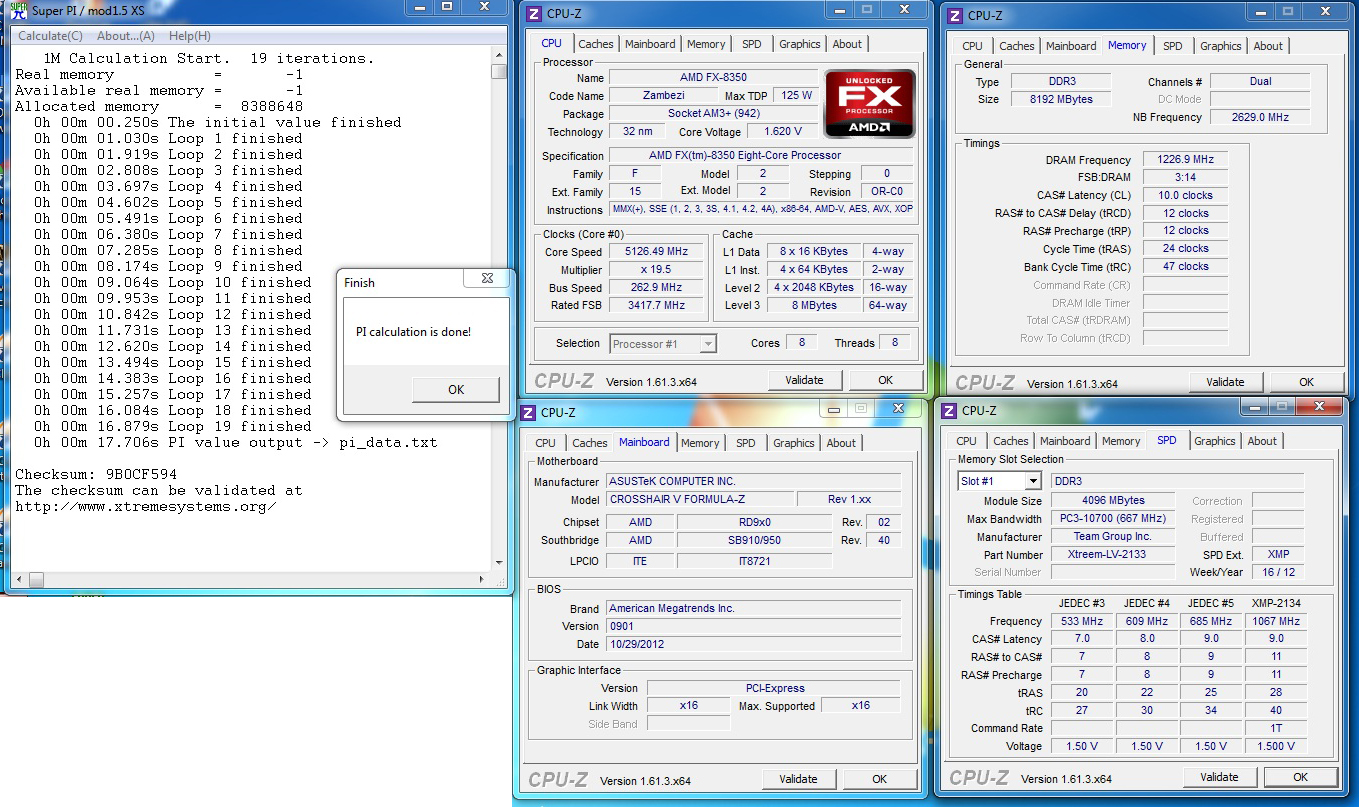Click the Core Speed value "5126.49 MHz"
Image resolution: width=1359 pixels, height=807 pixels.
pos(656,252)
